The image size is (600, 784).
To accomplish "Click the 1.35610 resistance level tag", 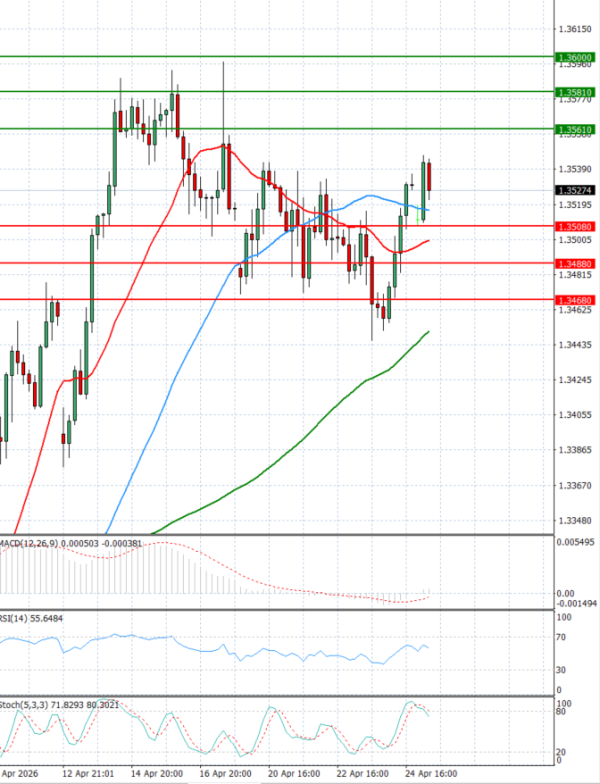I will [x=574, y=130].
